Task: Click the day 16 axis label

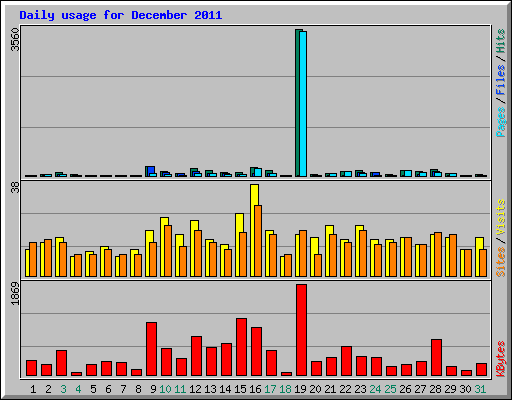Action: [x=255, y=389]
